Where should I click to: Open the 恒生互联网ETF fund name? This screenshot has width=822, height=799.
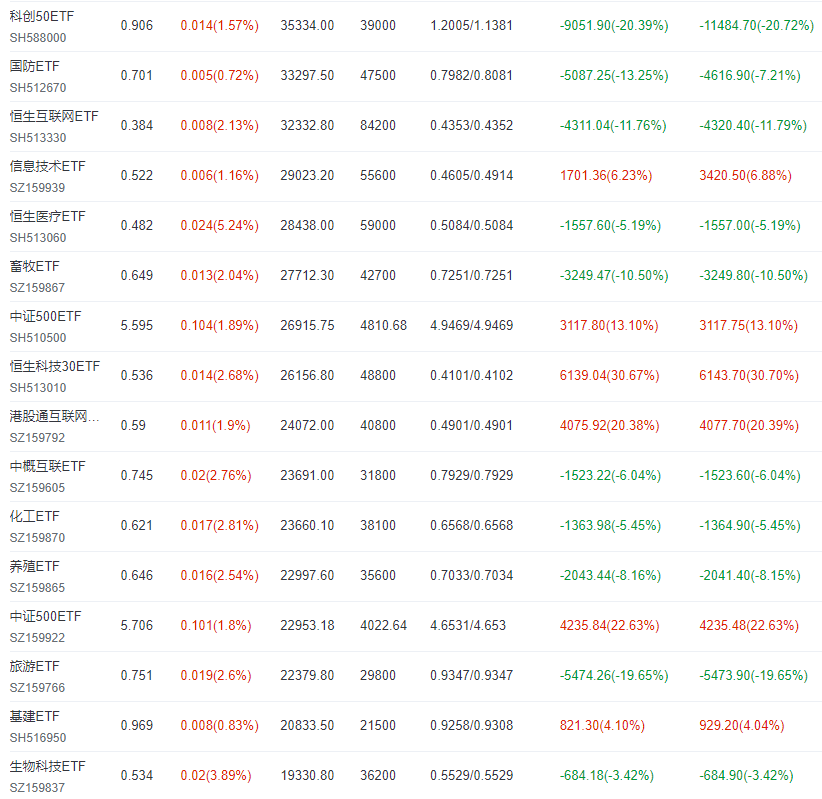click(x=54, y=116)
